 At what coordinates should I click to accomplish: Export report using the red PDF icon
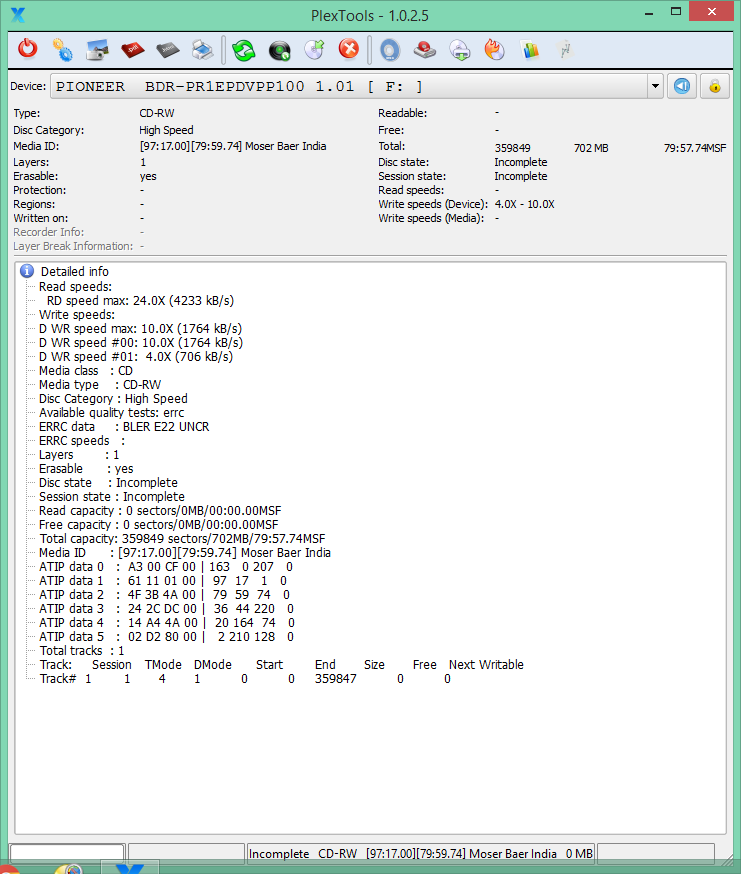[133, 50]
